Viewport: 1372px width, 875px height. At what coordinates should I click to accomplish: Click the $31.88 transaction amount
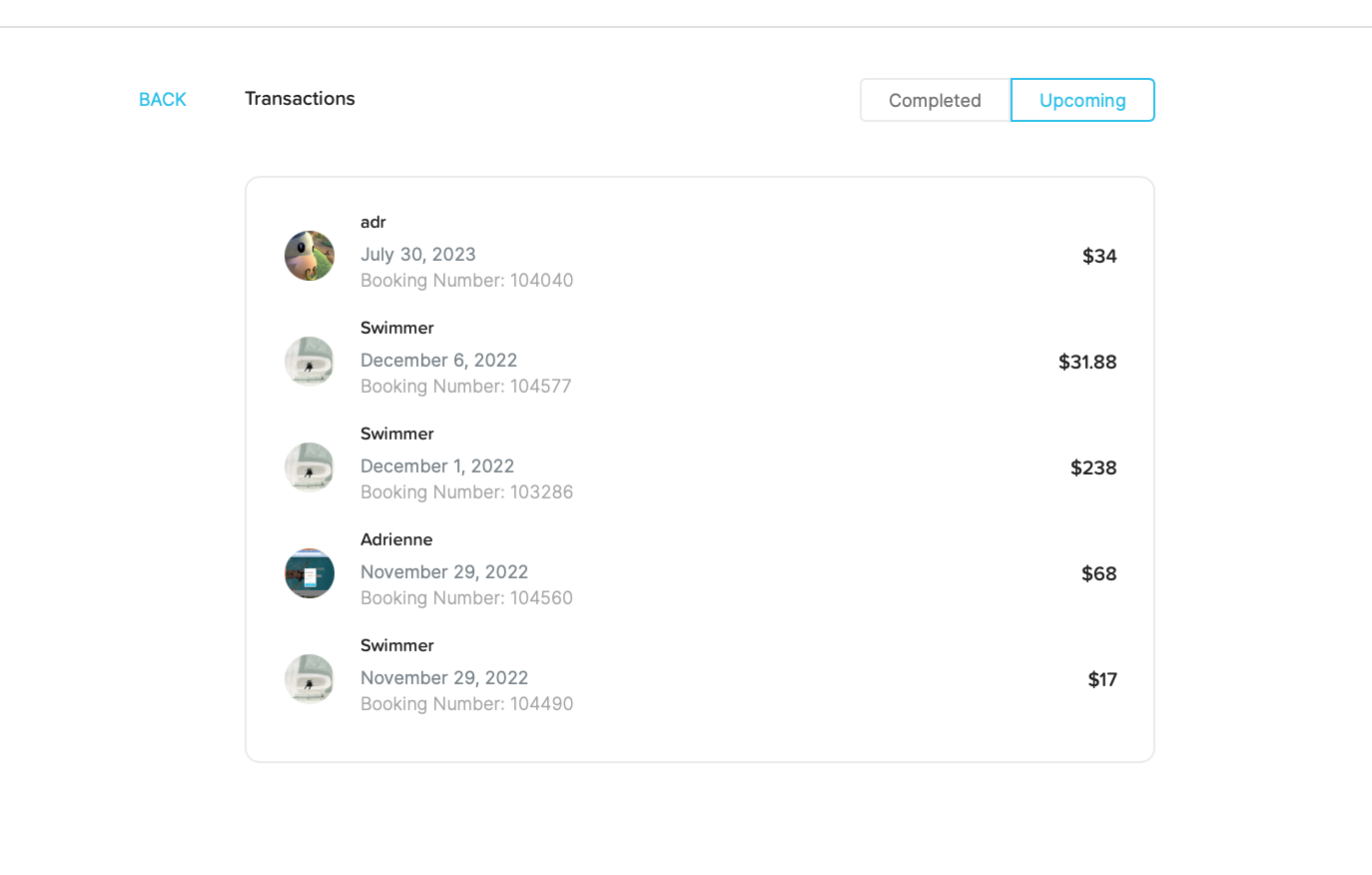pos(1087,362)
